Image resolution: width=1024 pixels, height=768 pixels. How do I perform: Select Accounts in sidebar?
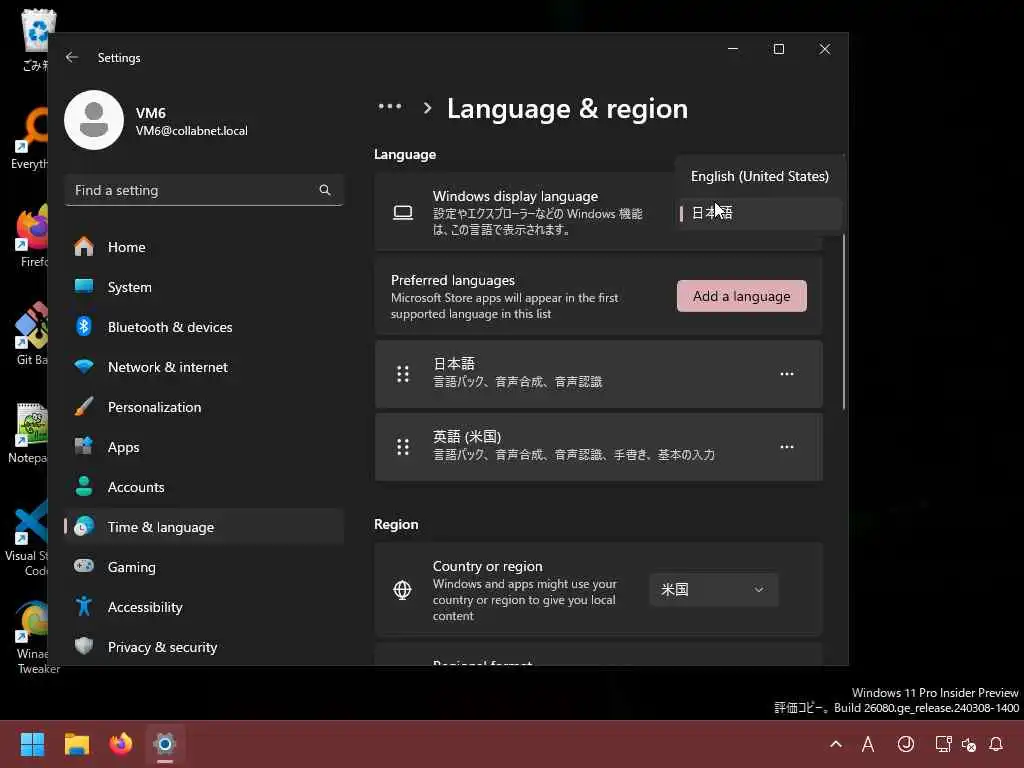[204, 487]
